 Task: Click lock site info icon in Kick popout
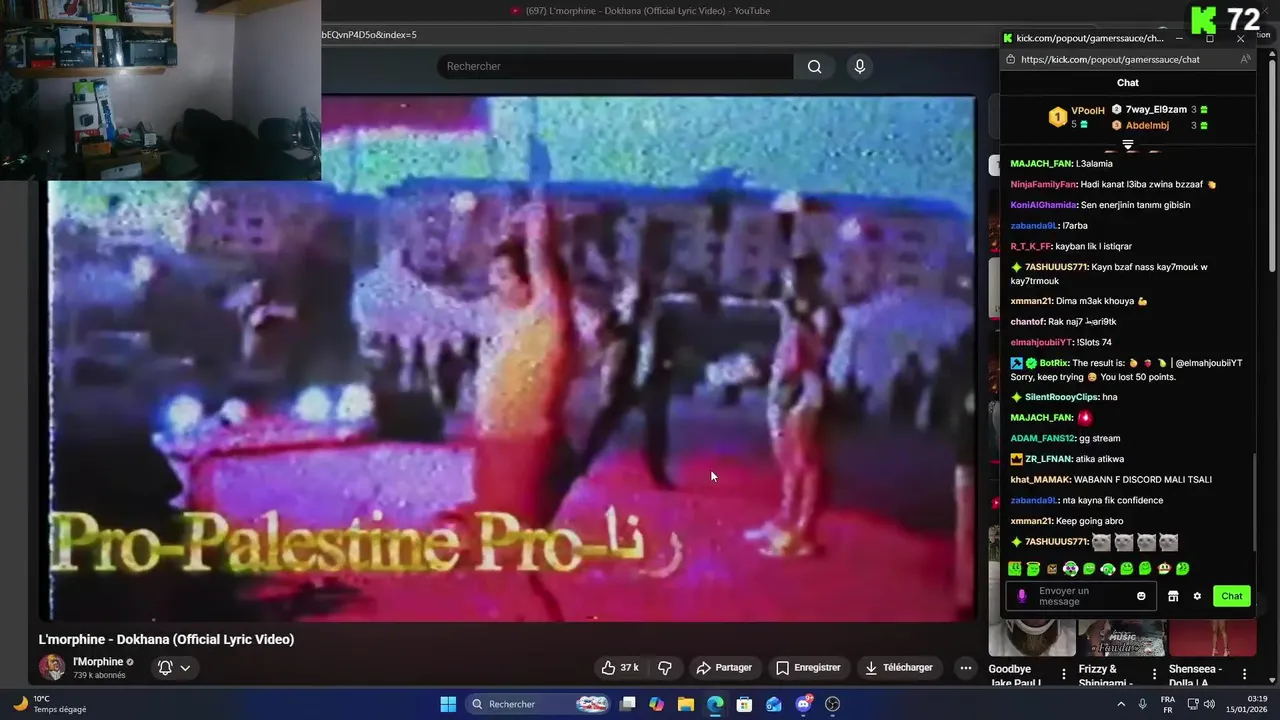1009,59
